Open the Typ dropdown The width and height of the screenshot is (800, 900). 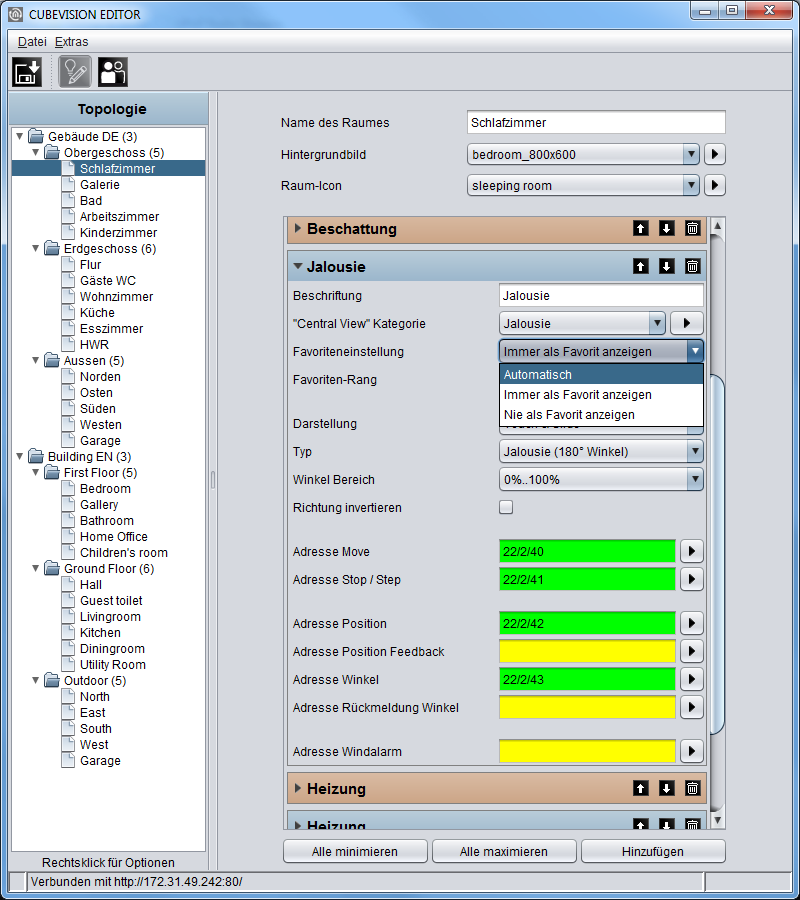[695, 451]
